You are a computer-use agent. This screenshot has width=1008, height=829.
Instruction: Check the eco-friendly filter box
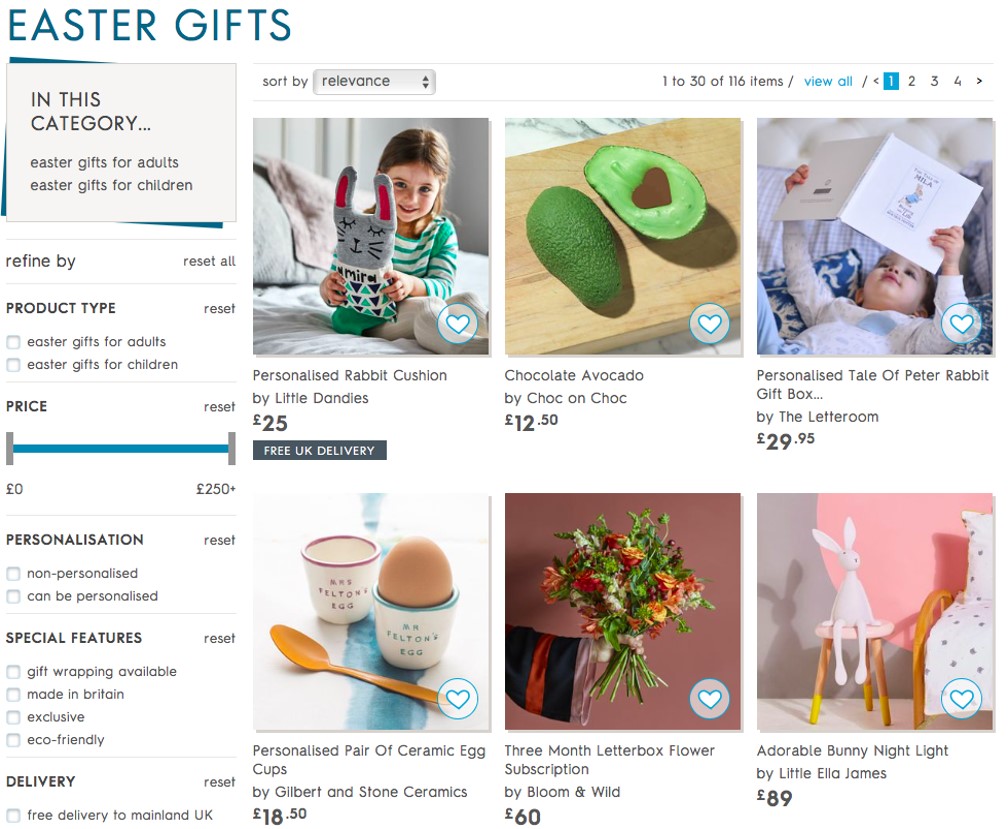(13, 740)
